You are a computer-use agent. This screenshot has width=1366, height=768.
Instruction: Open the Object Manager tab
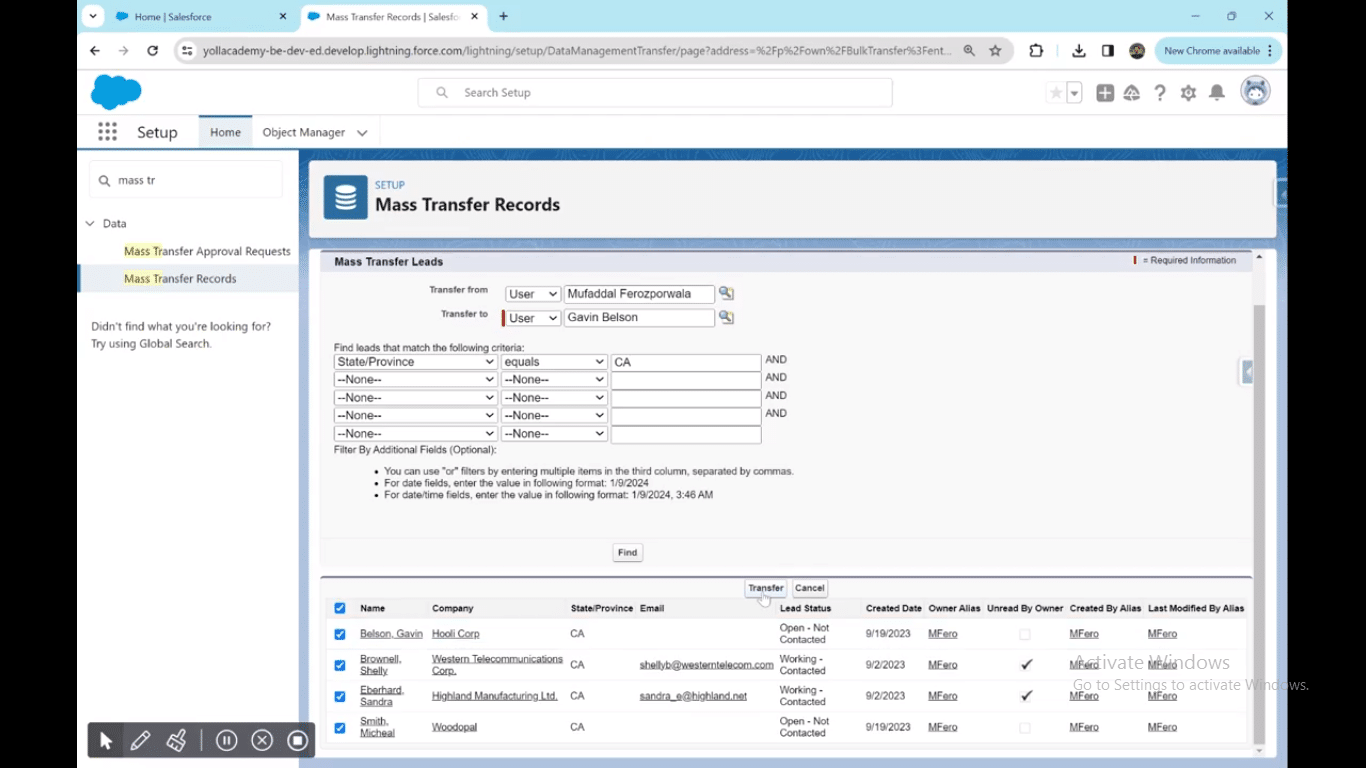(303, 132)
